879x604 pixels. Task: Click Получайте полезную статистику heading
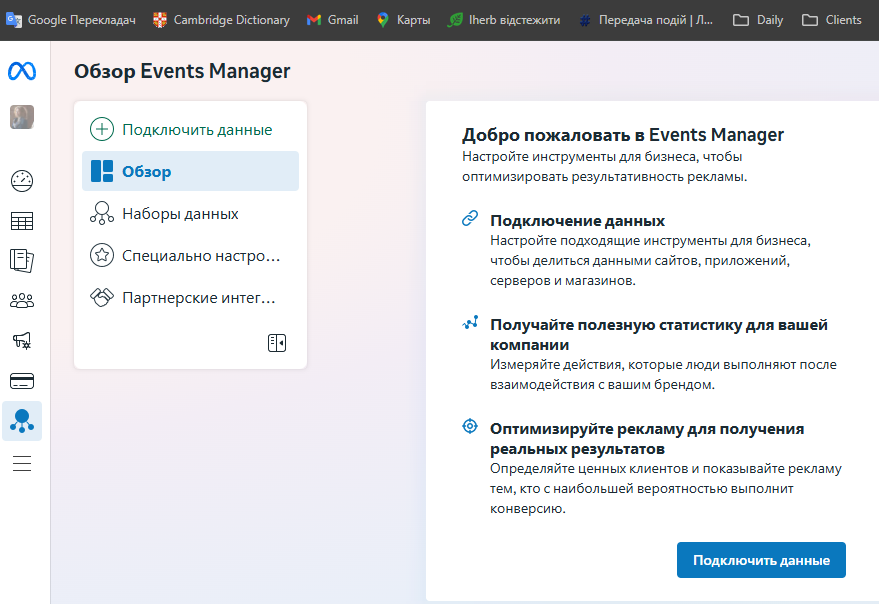(x=659, y=334)
